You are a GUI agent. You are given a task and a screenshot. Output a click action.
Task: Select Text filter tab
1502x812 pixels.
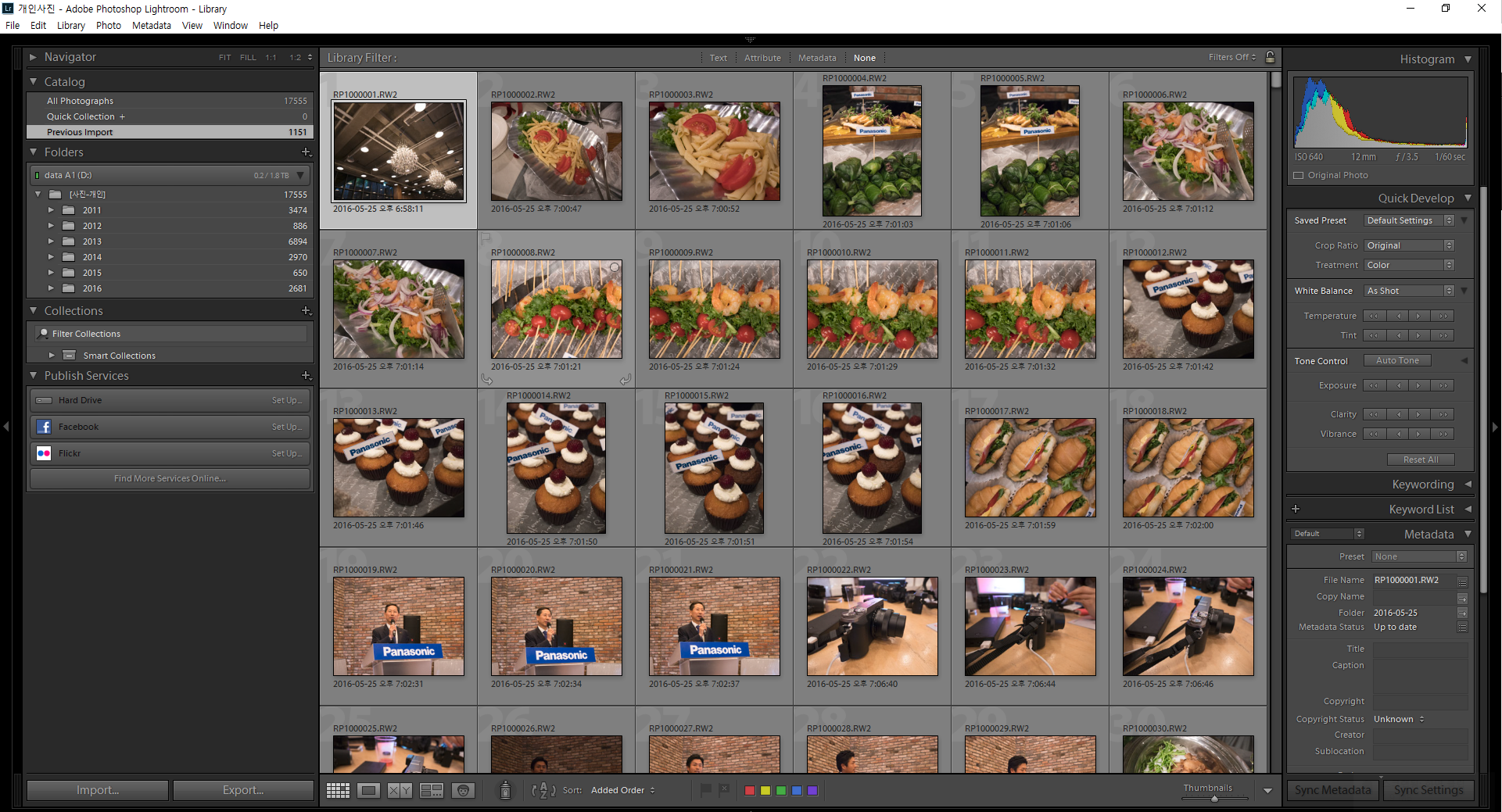click(718, 58)
